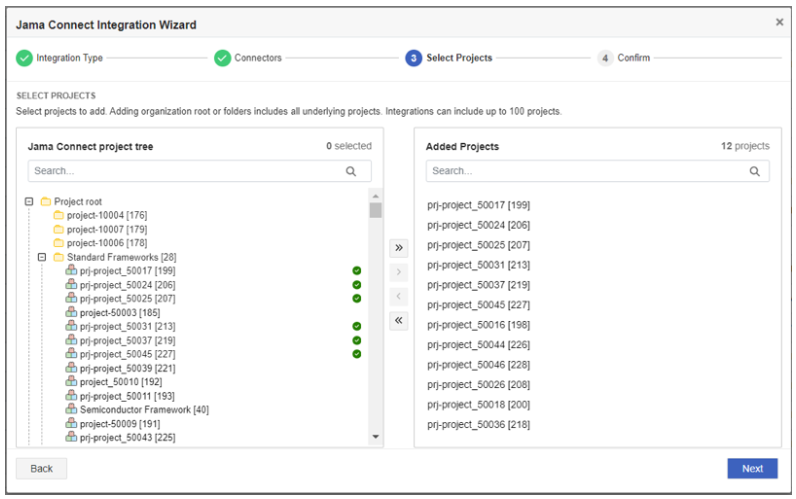
Task: Select prj-project_50011 [193] in tree
Action: click(127, 396)
